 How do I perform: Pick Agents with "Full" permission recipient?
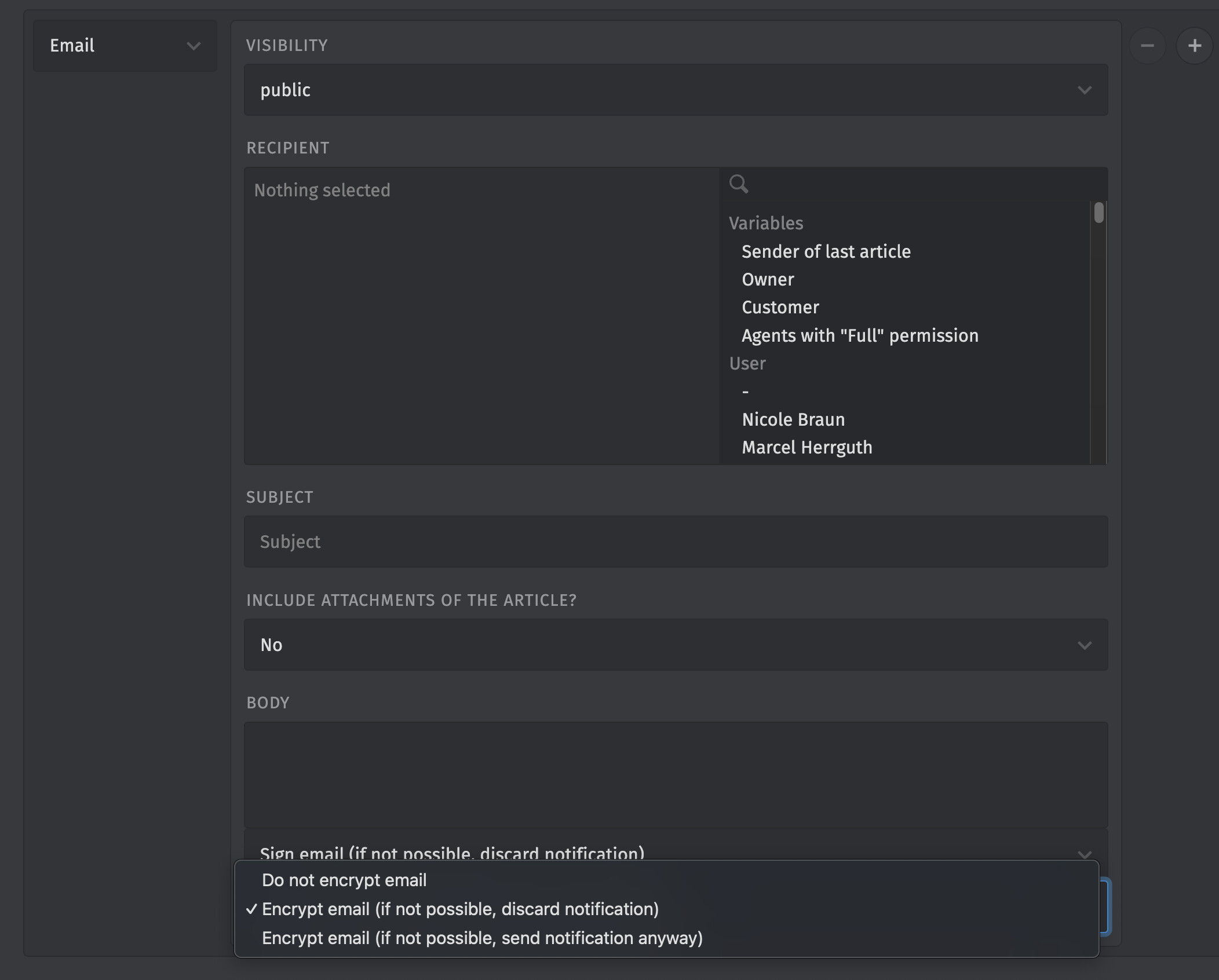[x=860, y=335]
